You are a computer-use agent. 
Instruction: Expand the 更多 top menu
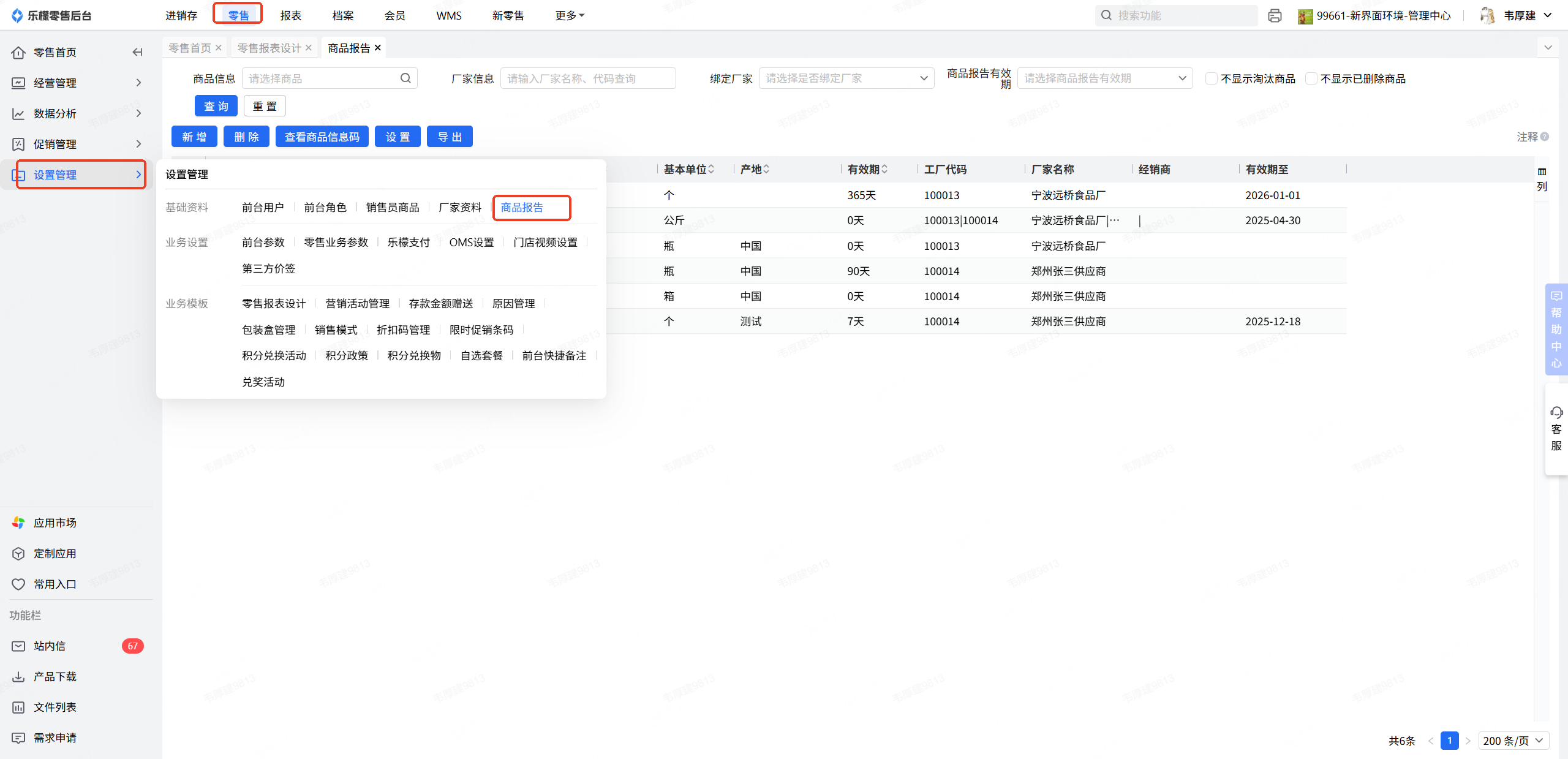click(x=569, y=15)
